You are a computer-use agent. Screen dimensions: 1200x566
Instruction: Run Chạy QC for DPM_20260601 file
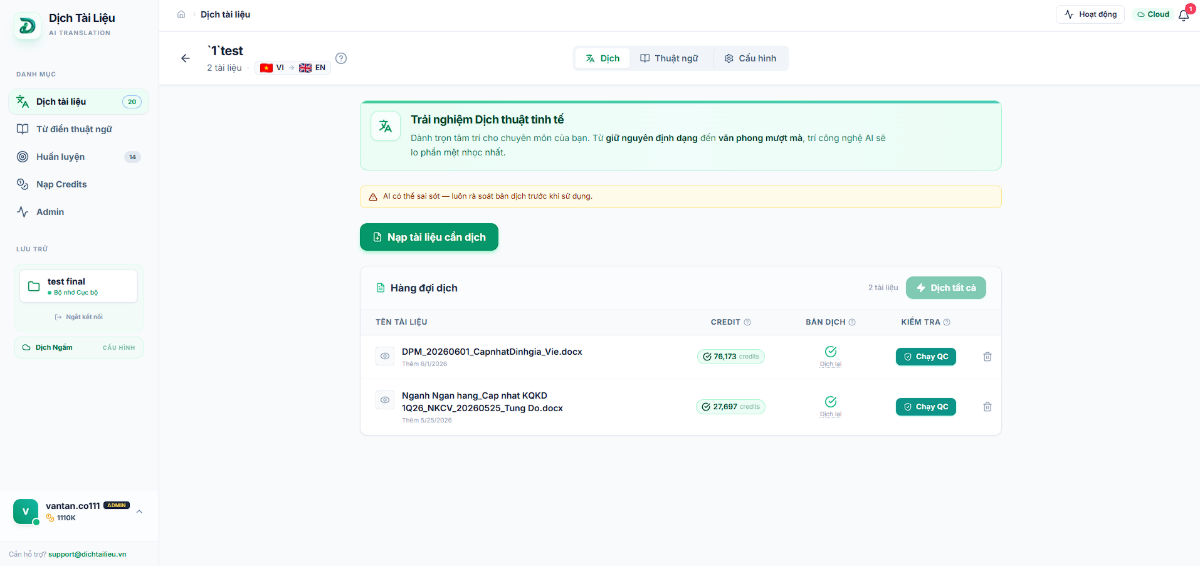pyautogui.click(x=926, y=356)
